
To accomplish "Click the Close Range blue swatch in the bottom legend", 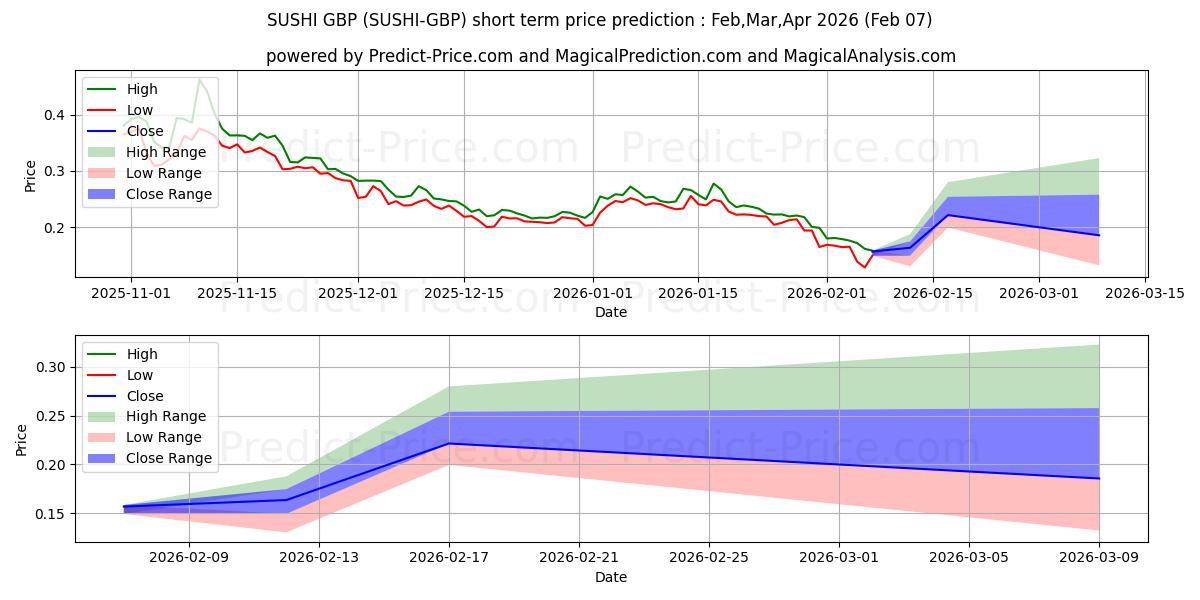I will point(102,458).
